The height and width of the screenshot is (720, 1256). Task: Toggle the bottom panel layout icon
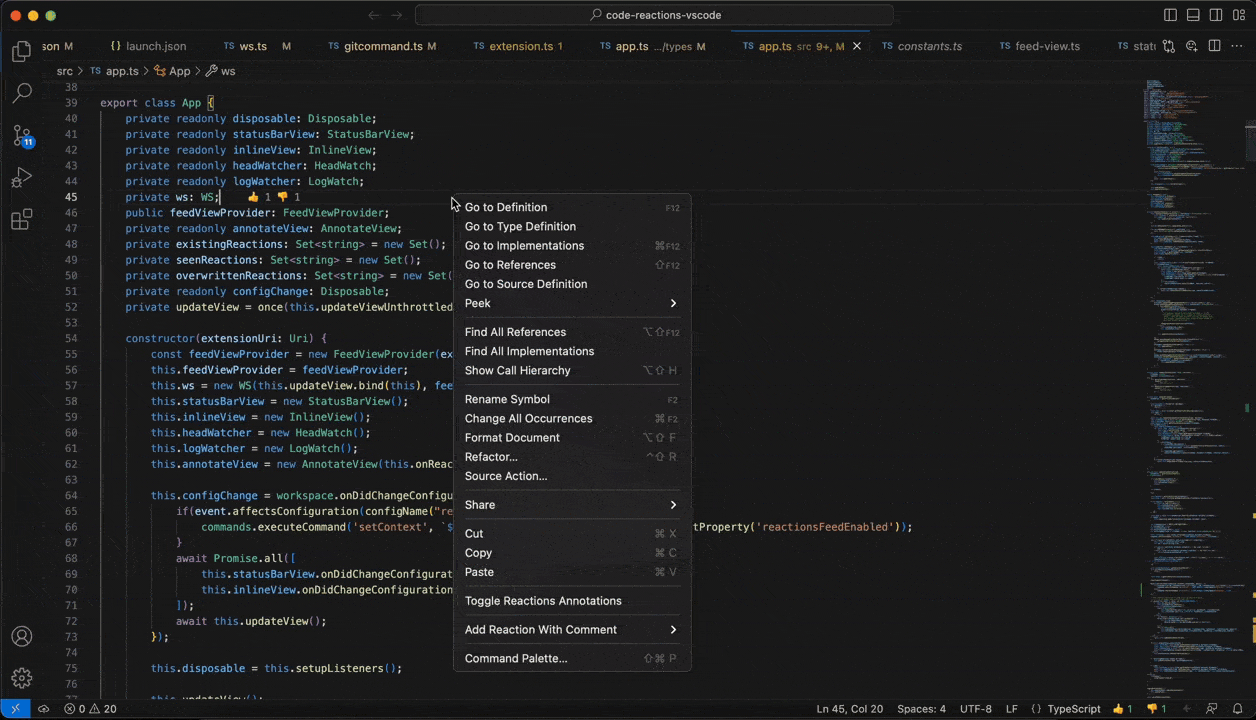tap(1193, 15)
